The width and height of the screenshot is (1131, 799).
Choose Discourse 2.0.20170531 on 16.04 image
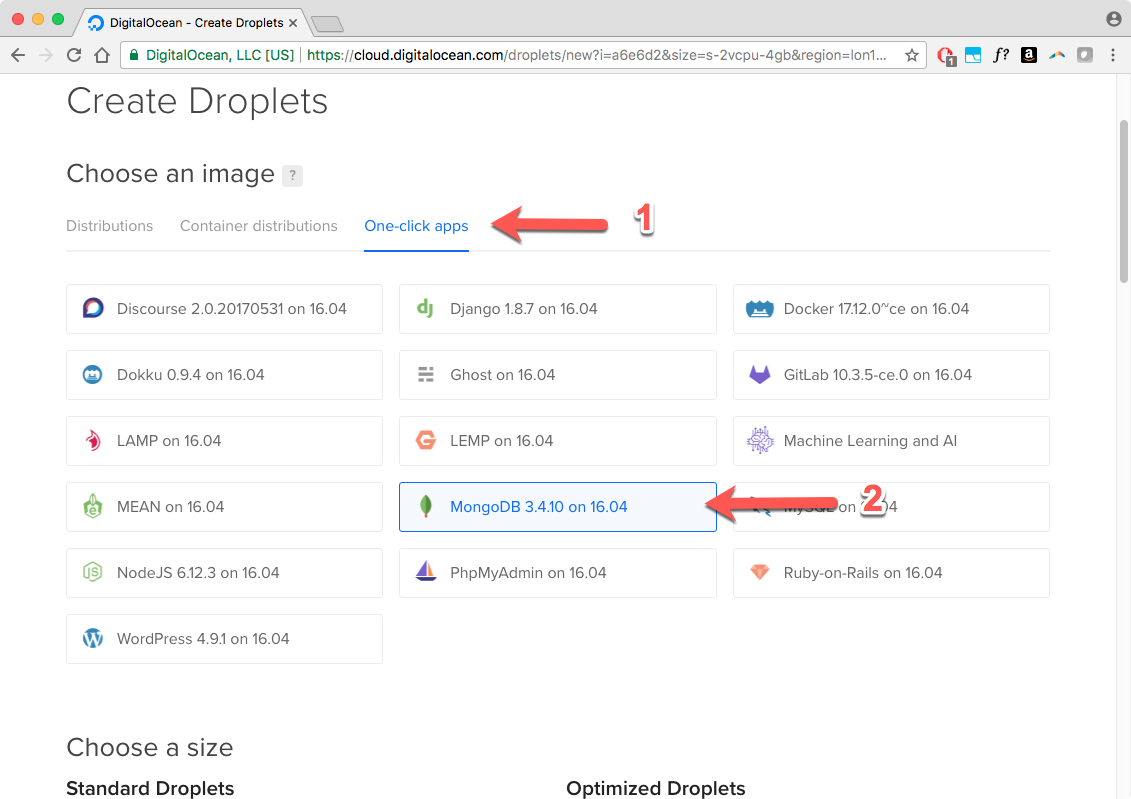pyautogui.click(x=224, y=309)
